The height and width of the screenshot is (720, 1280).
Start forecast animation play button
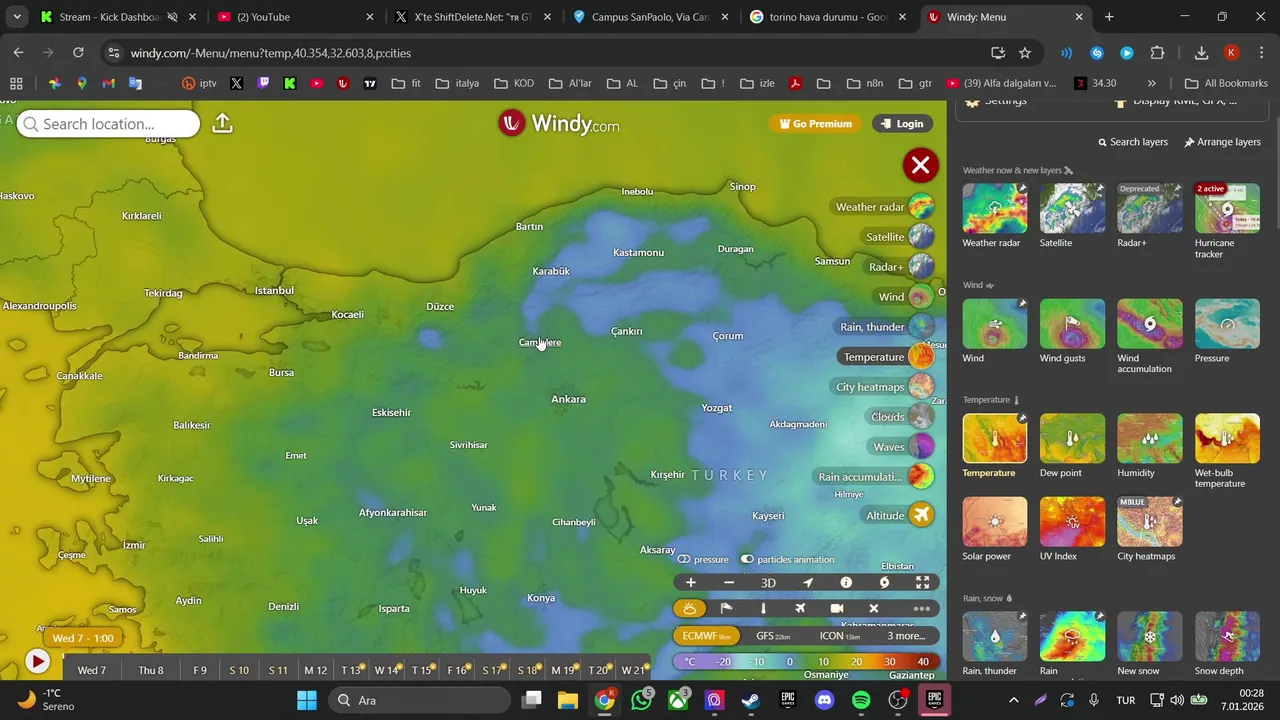[37, 661]
